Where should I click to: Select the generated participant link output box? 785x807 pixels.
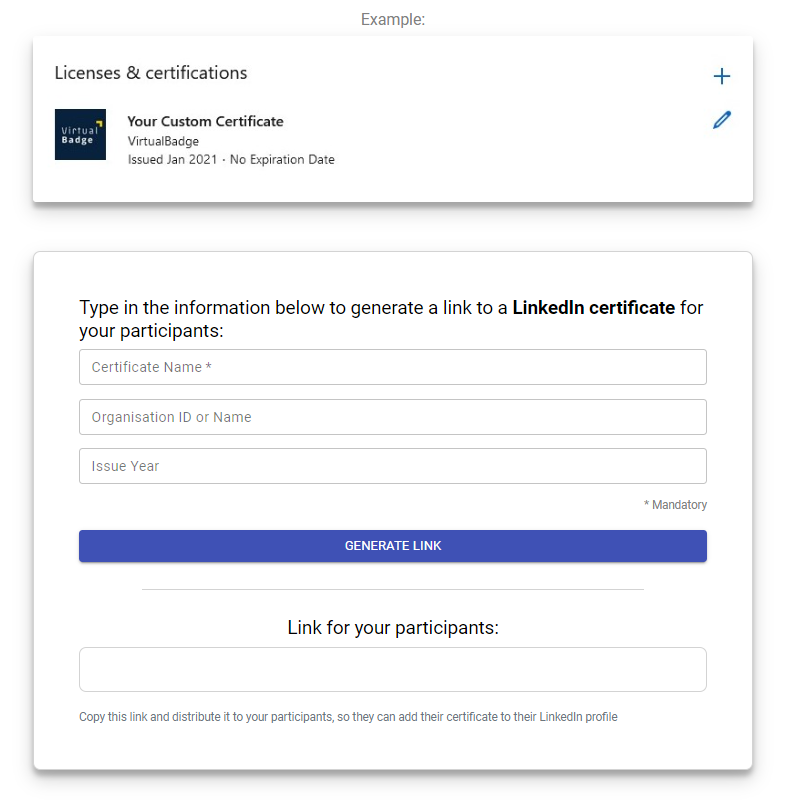pyautogui.click(x=393, y=670)
